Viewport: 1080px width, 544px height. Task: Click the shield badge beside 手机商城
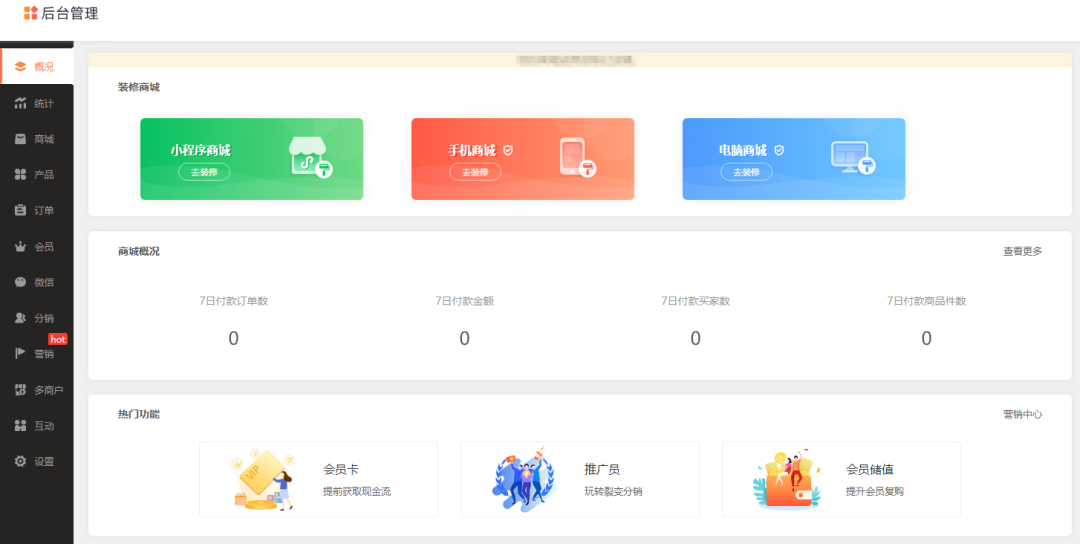(x=508, y=150)
